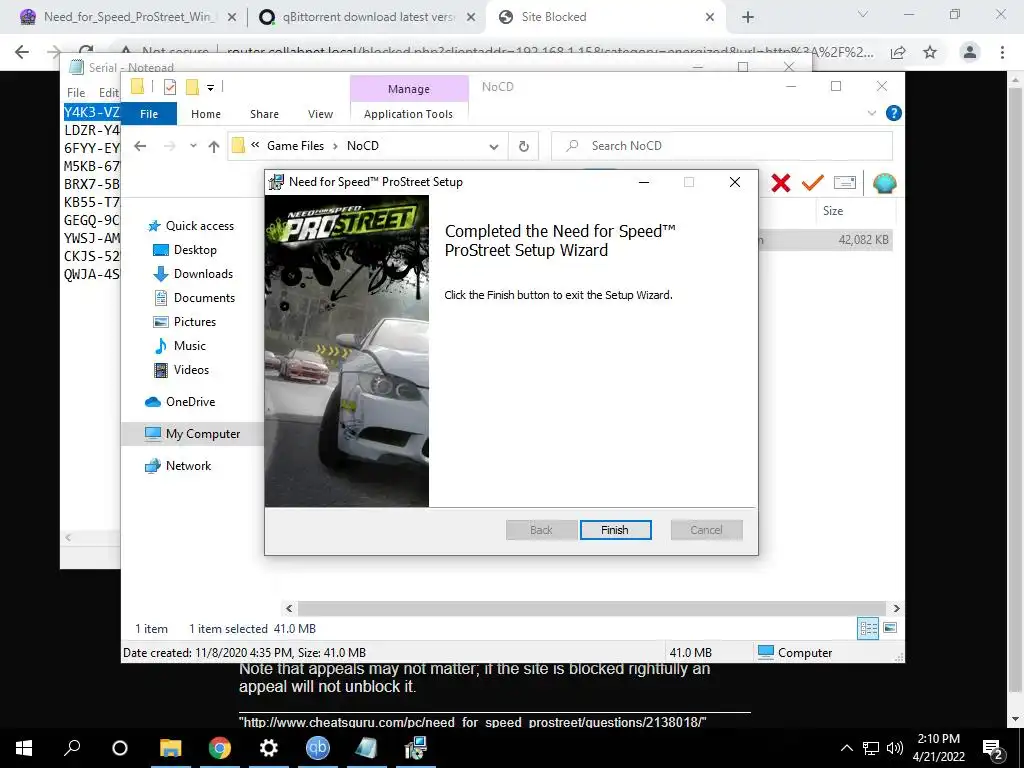This screenshot has height=768, width=1024.
Task: Click the rename icon in toolbar
Action: pos(844,183)
